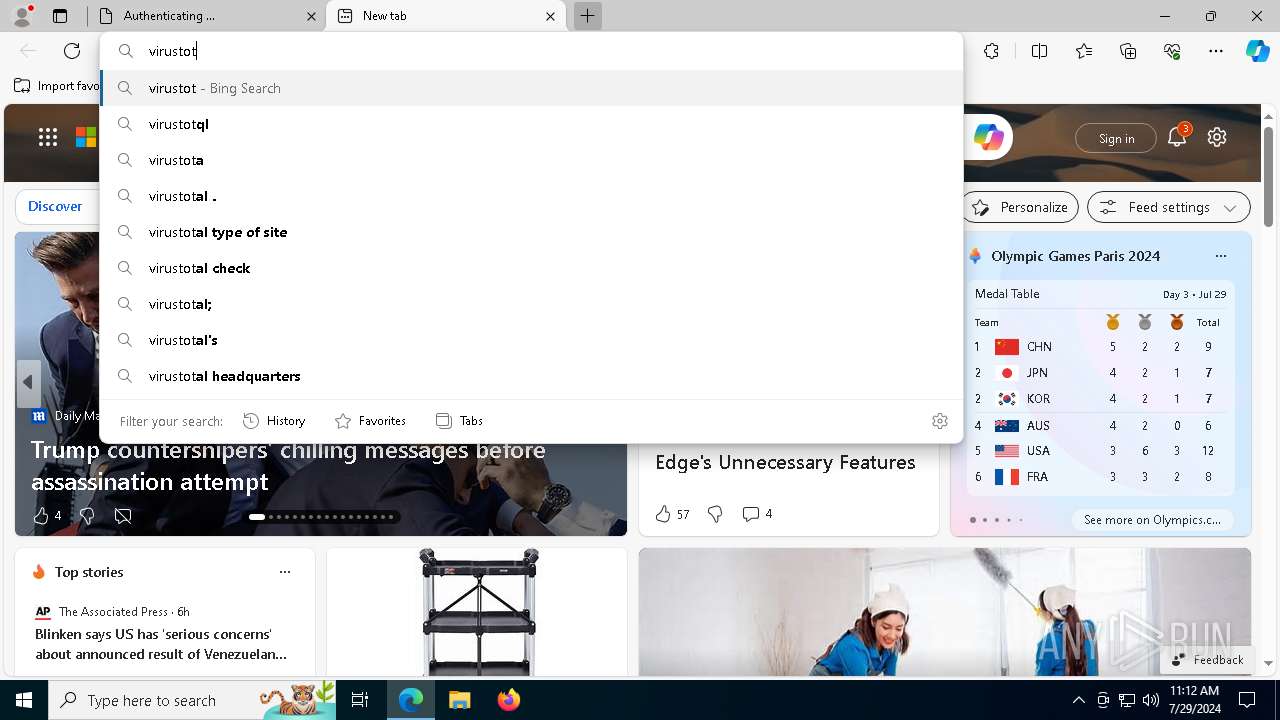Open Task View in taskbar
Viewport: 1280px width, 720px height.
[360, 700]
